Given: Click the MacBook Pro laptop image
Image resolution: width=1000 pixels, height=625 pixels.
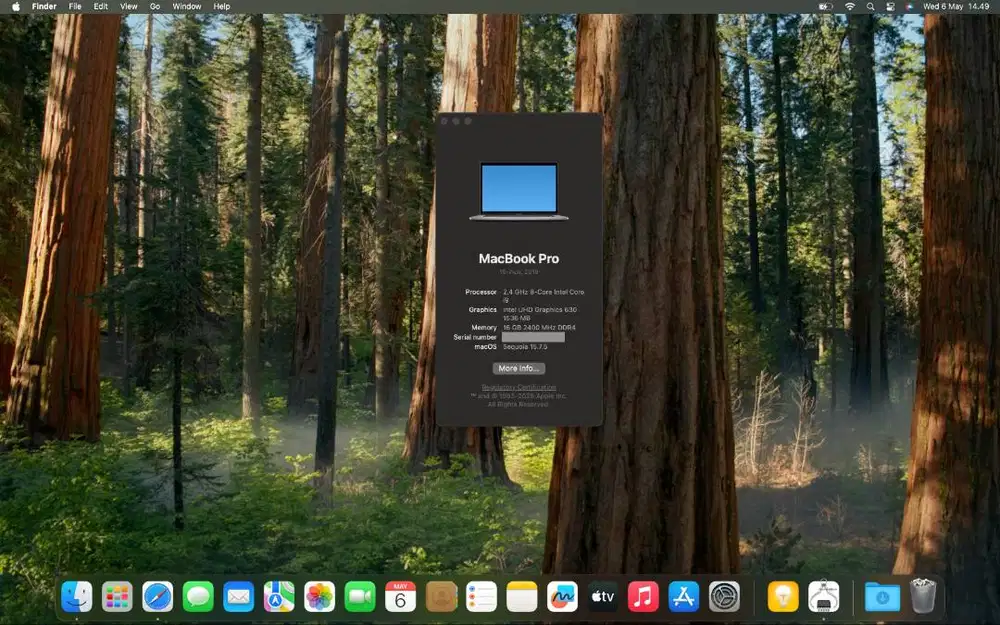Looking at the screenshot, I should pyautogui.click(x=518, y=191).
